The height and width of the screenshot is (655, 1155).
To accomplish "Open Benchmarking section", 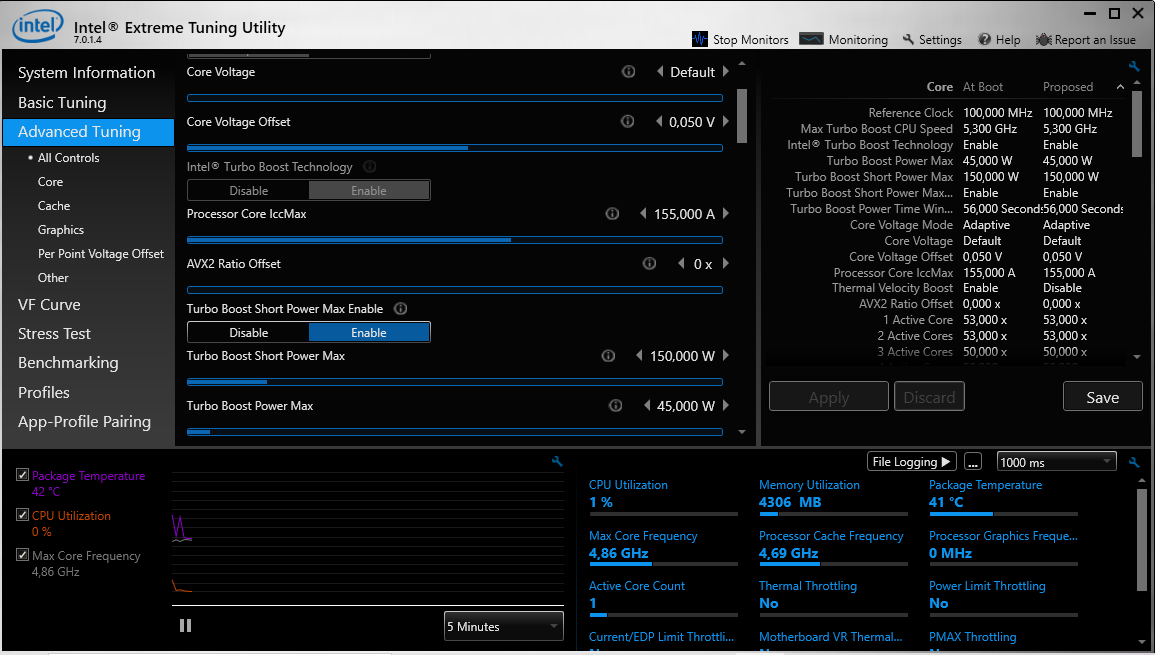I will tap(68, 362).
